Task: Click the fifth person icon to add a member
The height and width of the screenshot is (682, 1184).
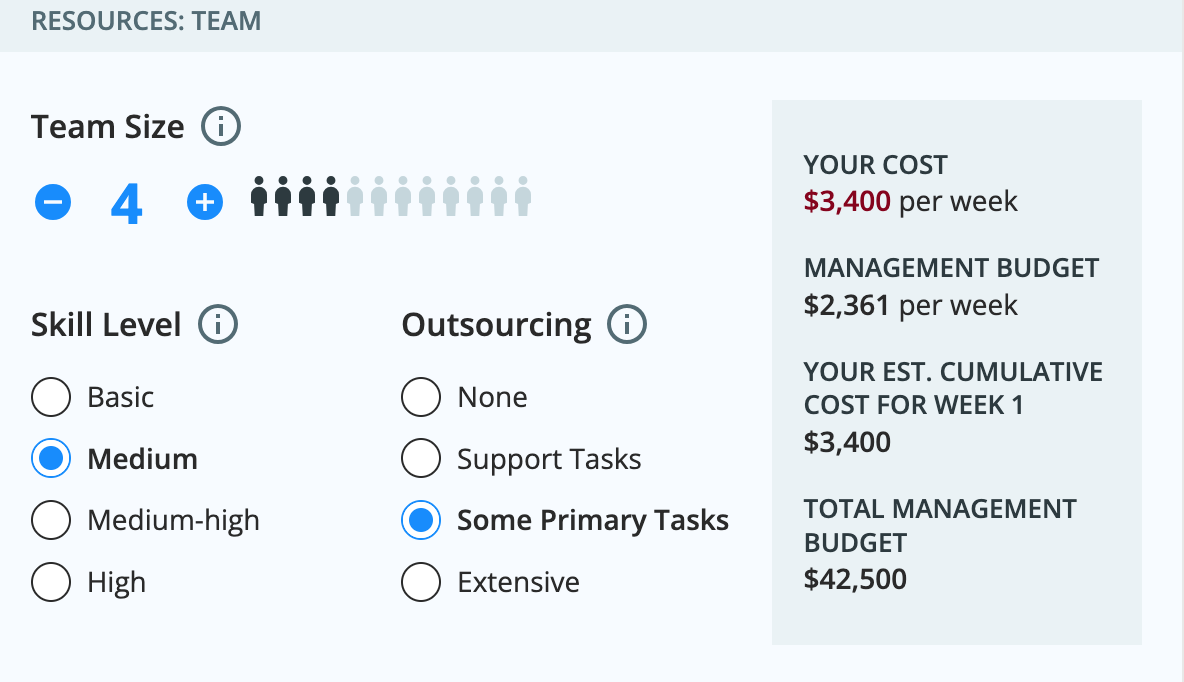Action: tap(356, 198)
